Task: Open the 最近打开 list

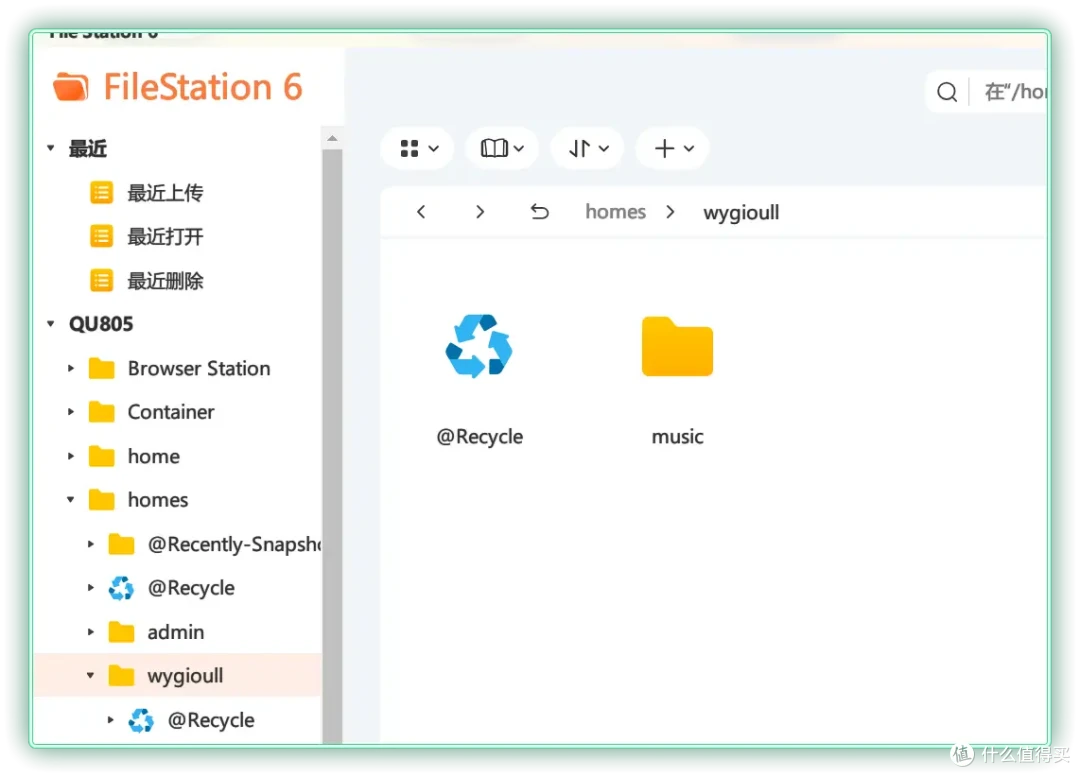Action: (x=165, y=237)
